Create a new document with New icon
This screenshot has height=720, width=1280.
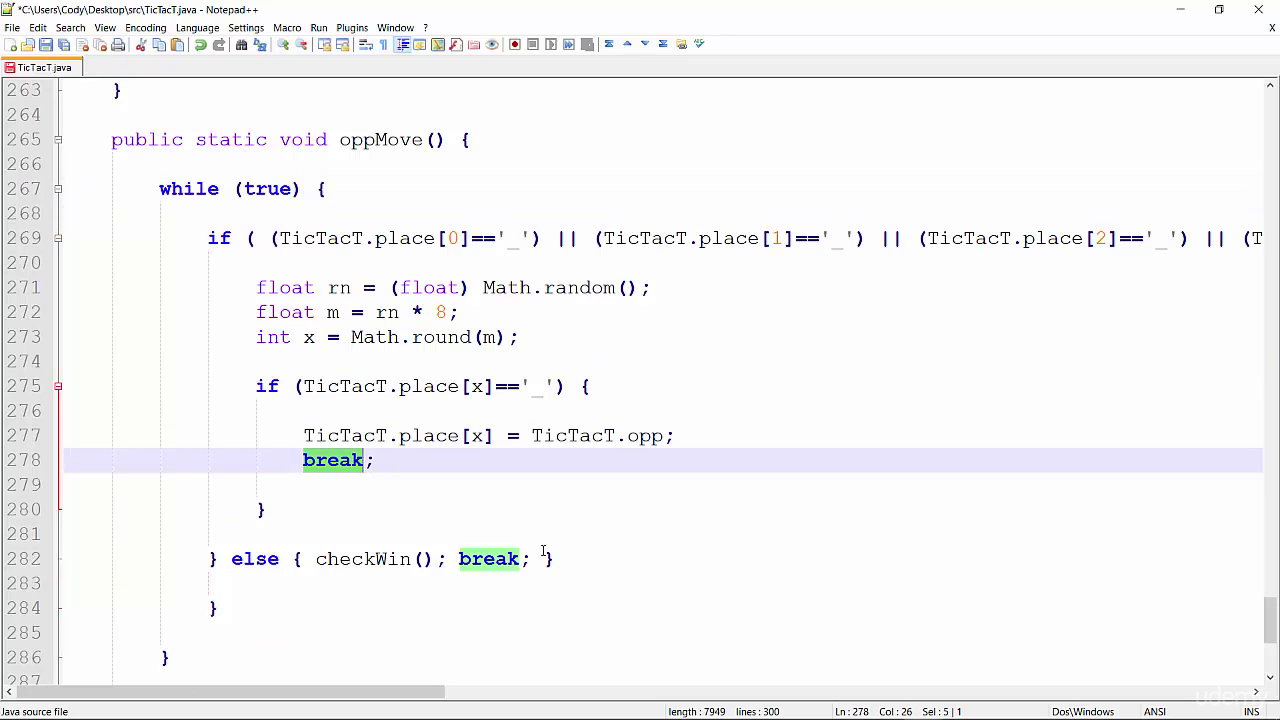click(10, 44)
